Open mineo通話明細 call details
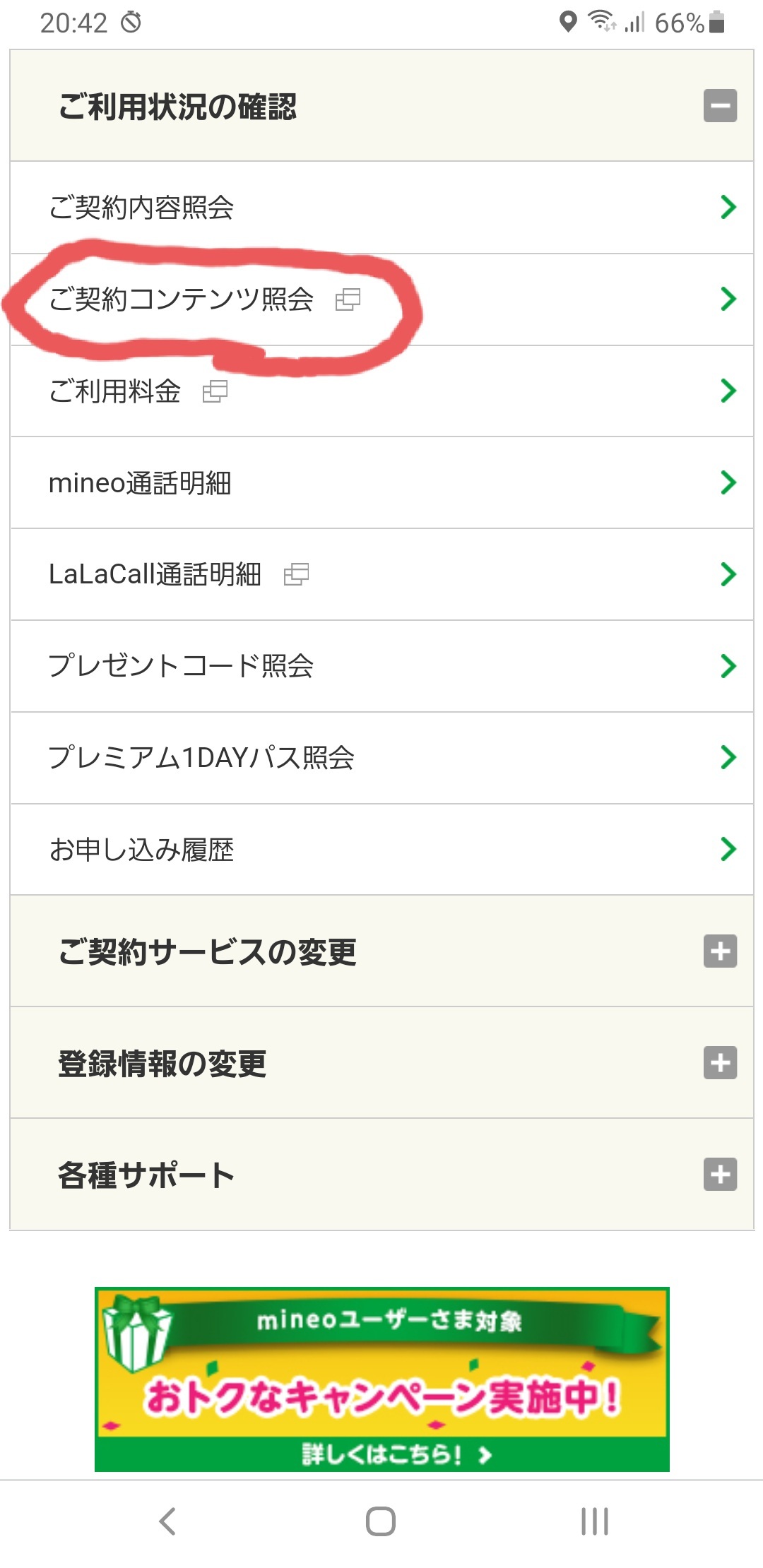 tap(140, 483)
